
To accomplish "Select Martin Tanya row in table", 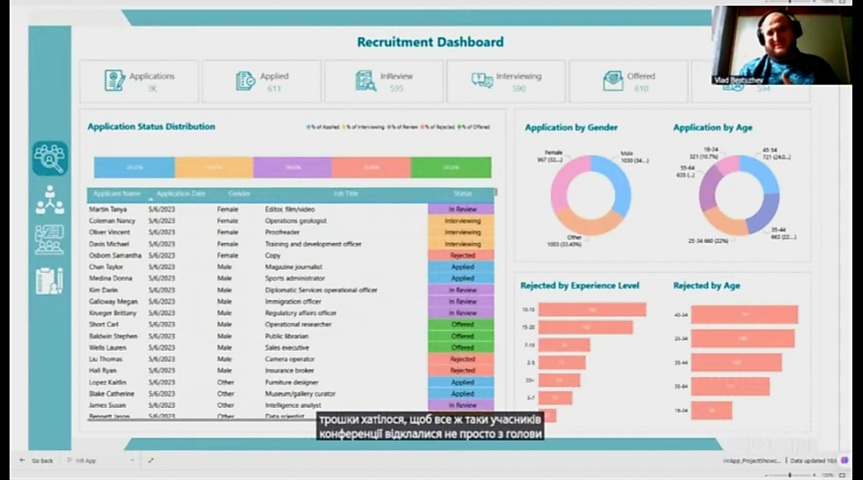I will click(108, 209).
